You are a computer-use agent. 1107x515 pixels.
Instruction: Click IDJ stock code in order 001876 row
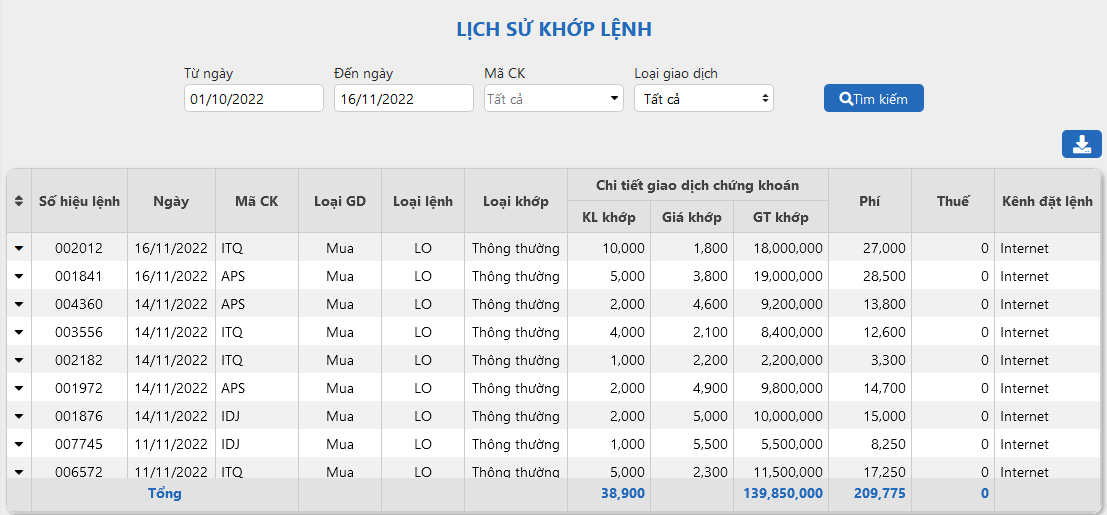coord(231,416)
